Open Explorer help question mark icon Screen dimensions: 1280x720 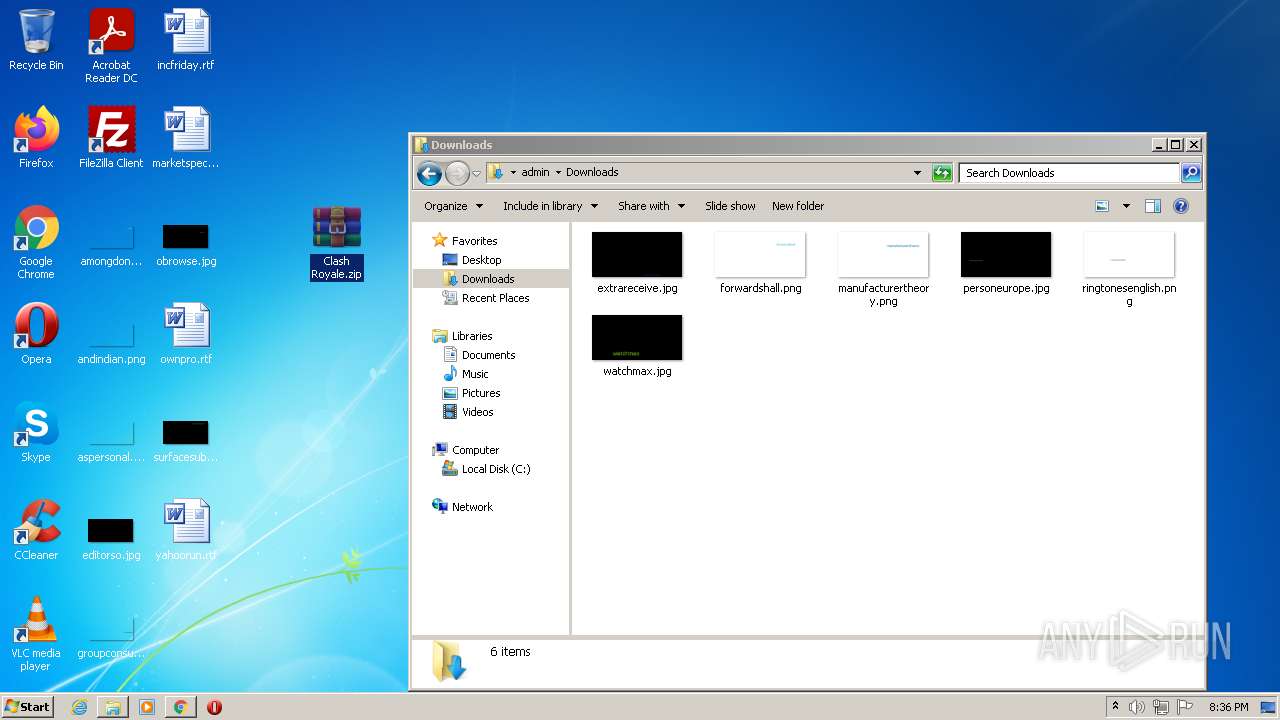(x=1181, y=206)
